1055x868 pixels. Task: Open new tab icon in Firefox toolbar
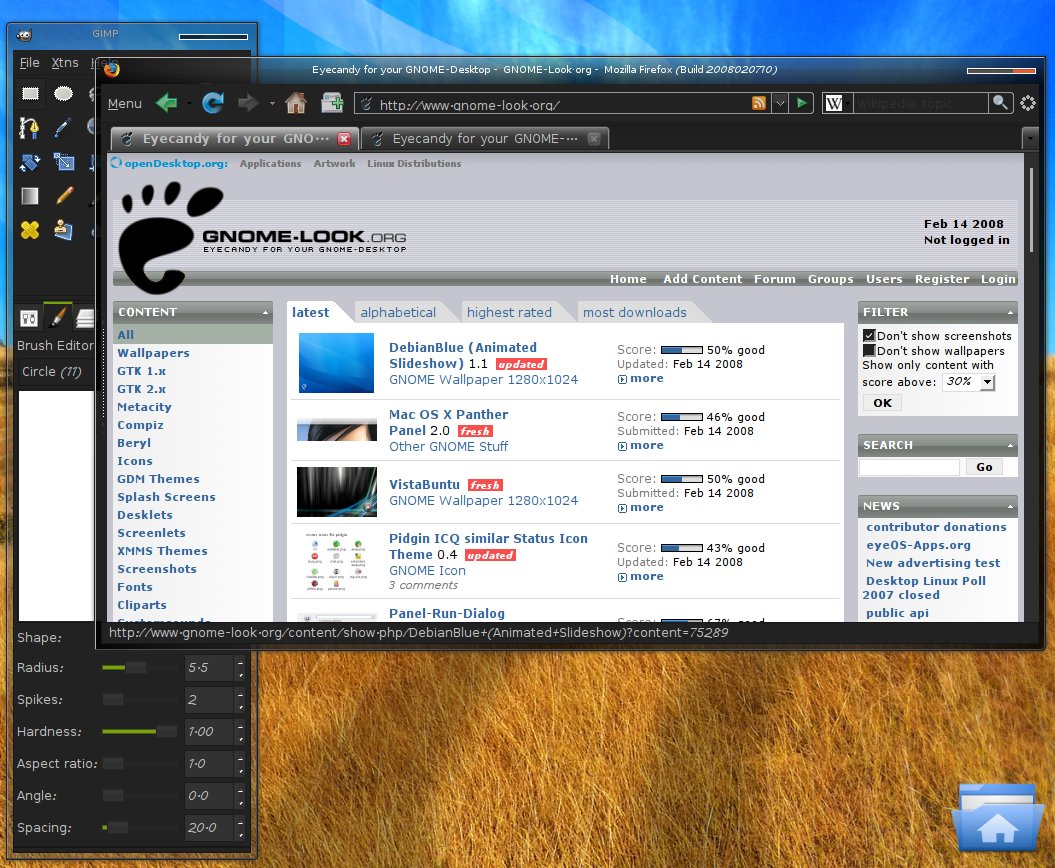332,103
